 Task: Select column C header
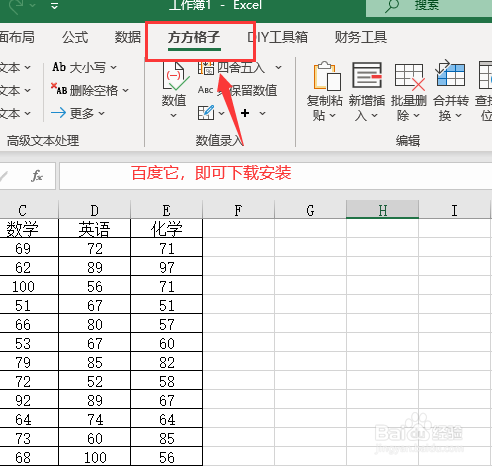[29, 210]
